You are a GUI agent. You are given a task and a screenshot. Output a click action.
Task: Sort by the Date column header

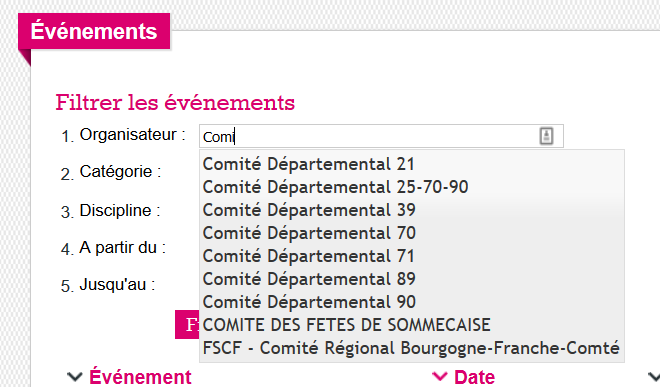[x=474, y=377]
